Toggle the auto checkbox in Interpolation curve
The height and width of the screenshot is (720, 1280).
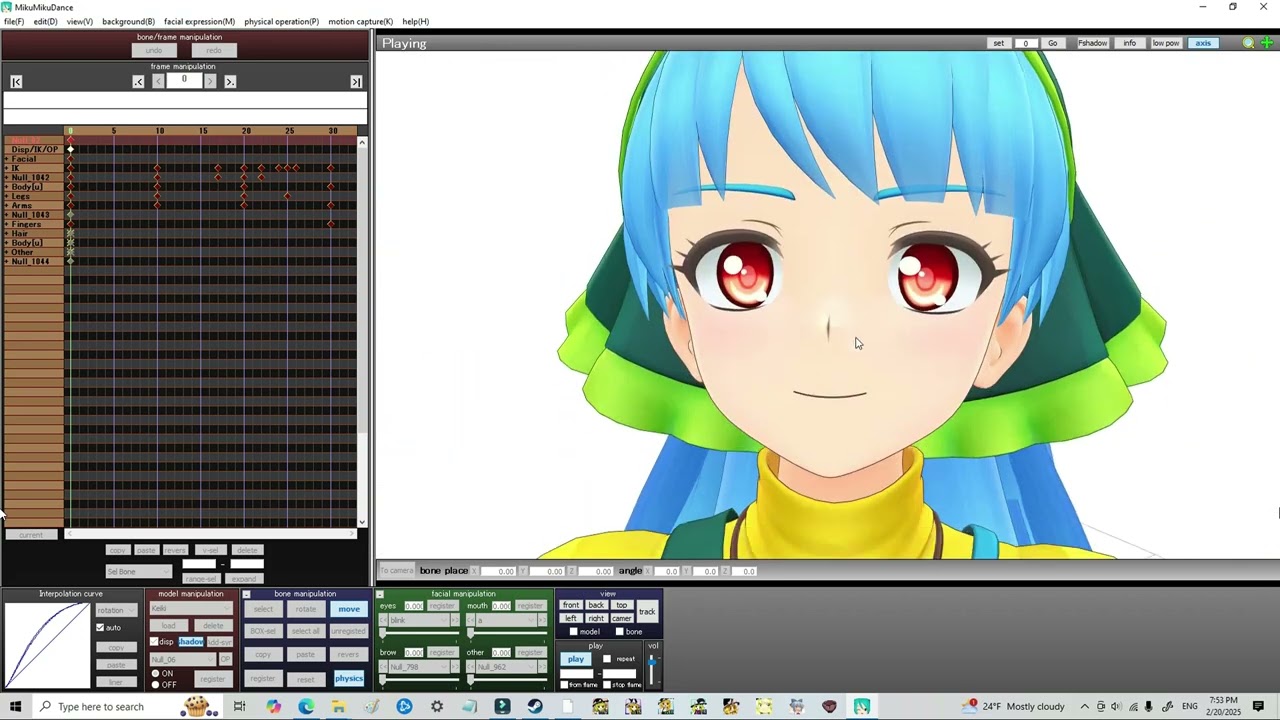click(100, 628)
